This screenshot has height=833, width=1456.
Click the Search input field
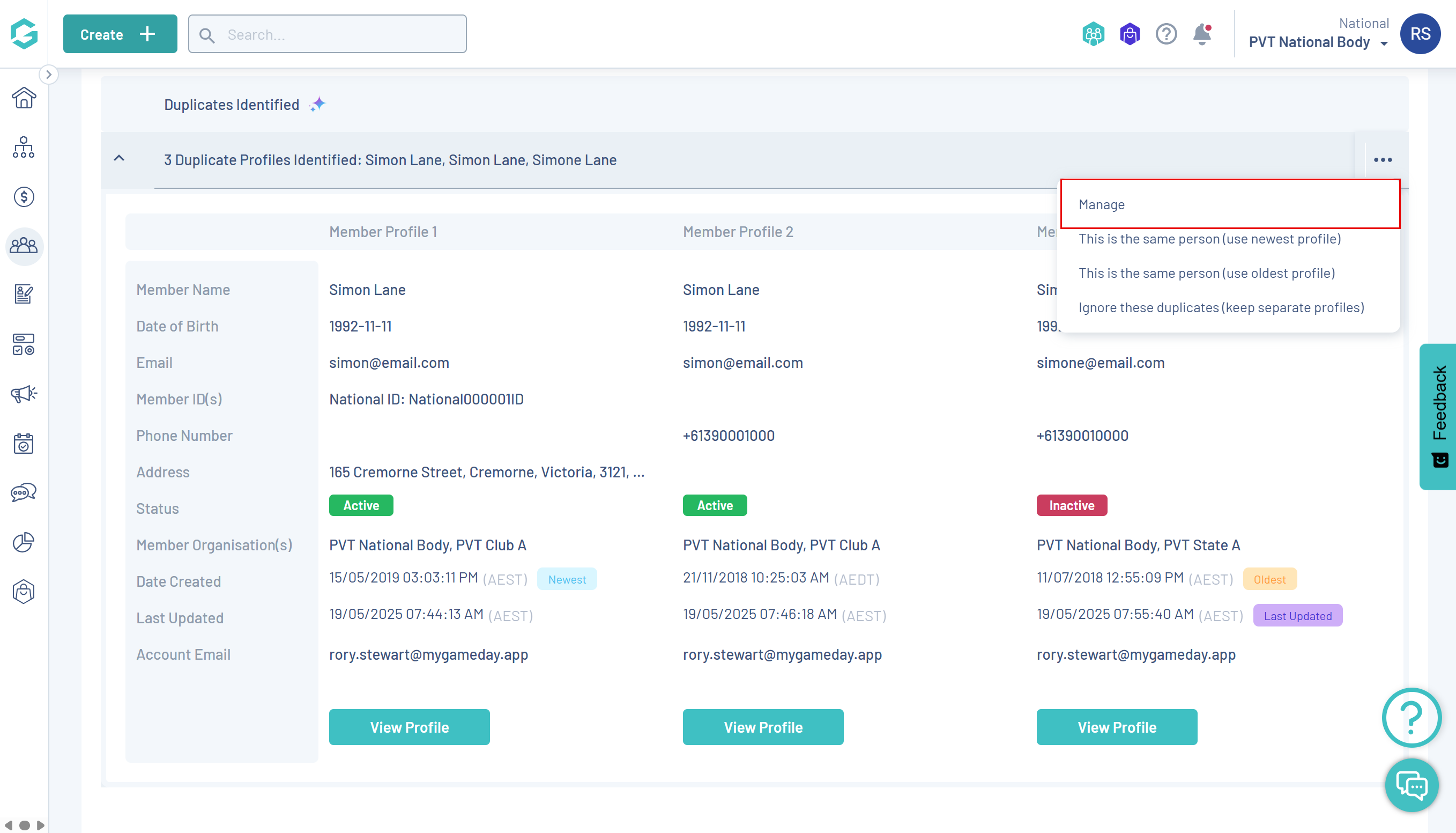click(327, 34)
